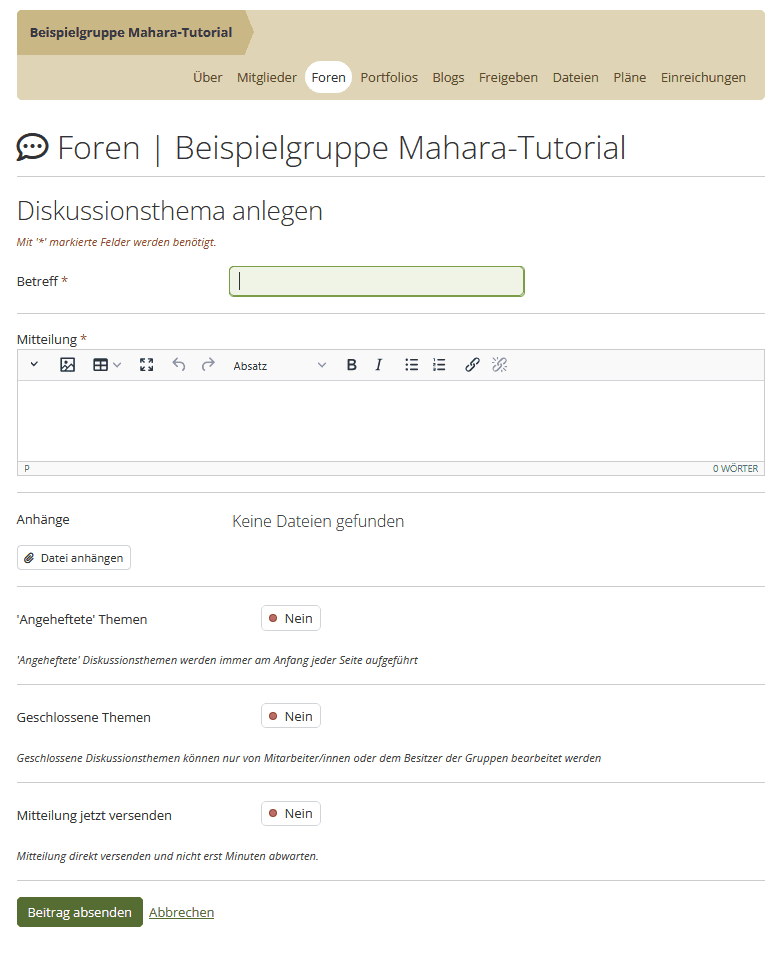Click Beispielgruppe Mahara-Tutorial group heading
Image resolution: width=774 pixels, height=964 pixels.
tap(131, 33)
